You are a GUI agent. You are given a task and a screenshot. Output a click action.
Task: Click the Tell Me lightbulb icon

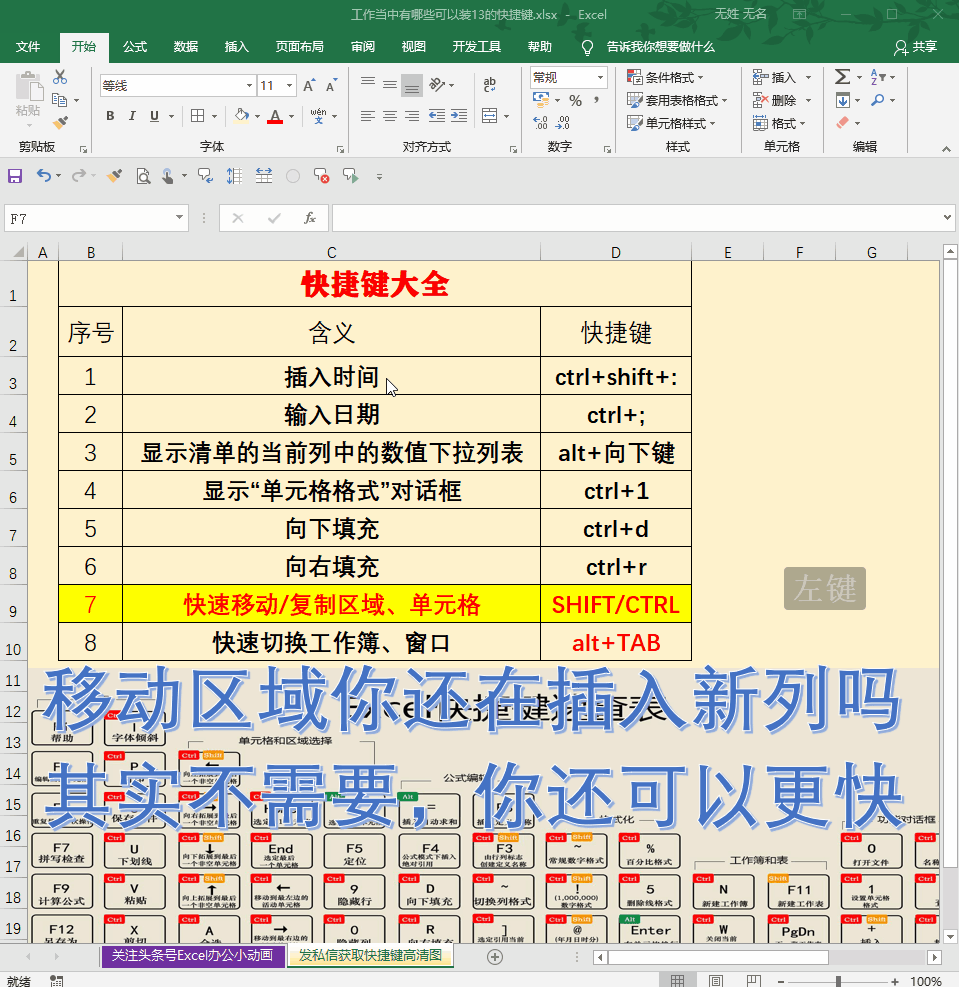click(587, 47)
